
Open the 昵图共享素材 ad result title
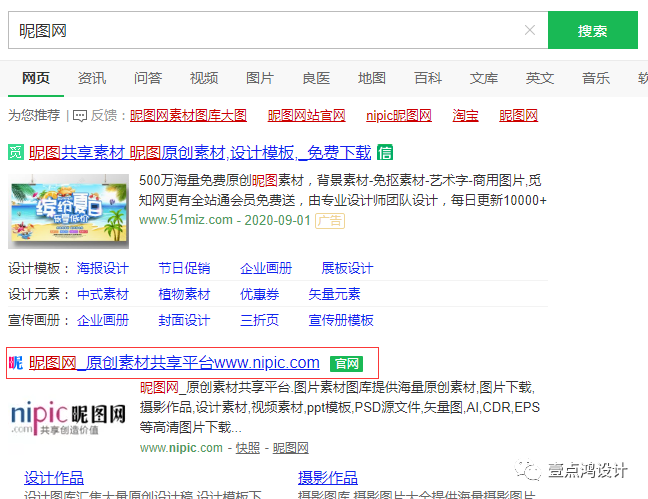pos(200,153)
